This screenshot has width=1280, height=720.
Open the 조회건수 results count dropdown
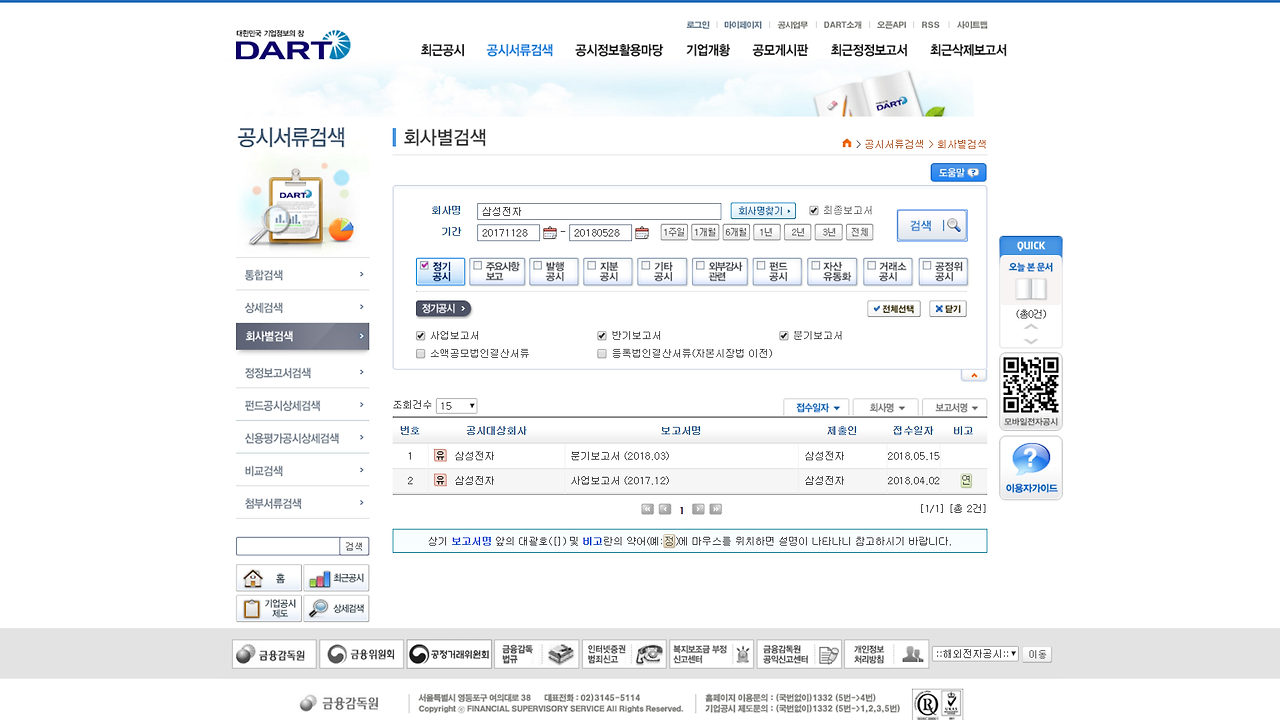coord(457,406)
